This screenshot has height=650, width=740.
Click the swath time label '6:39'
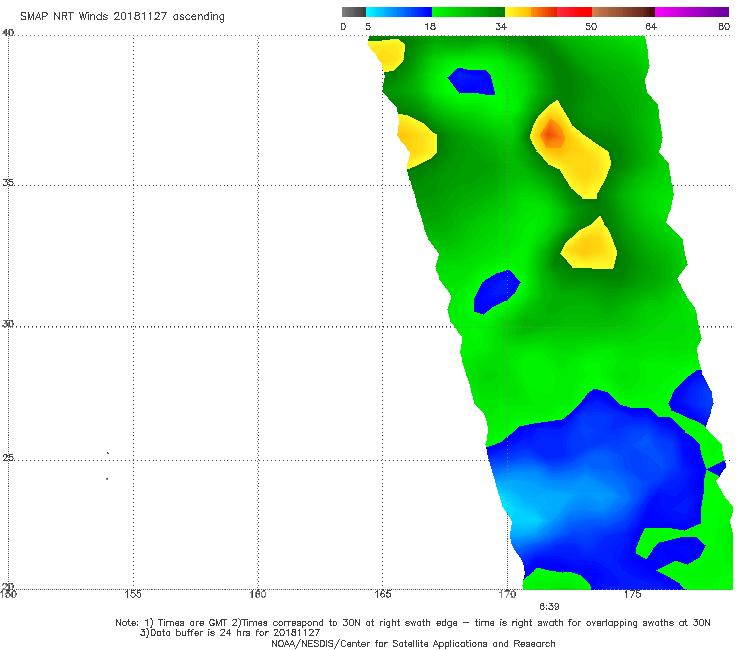(549, 607)
